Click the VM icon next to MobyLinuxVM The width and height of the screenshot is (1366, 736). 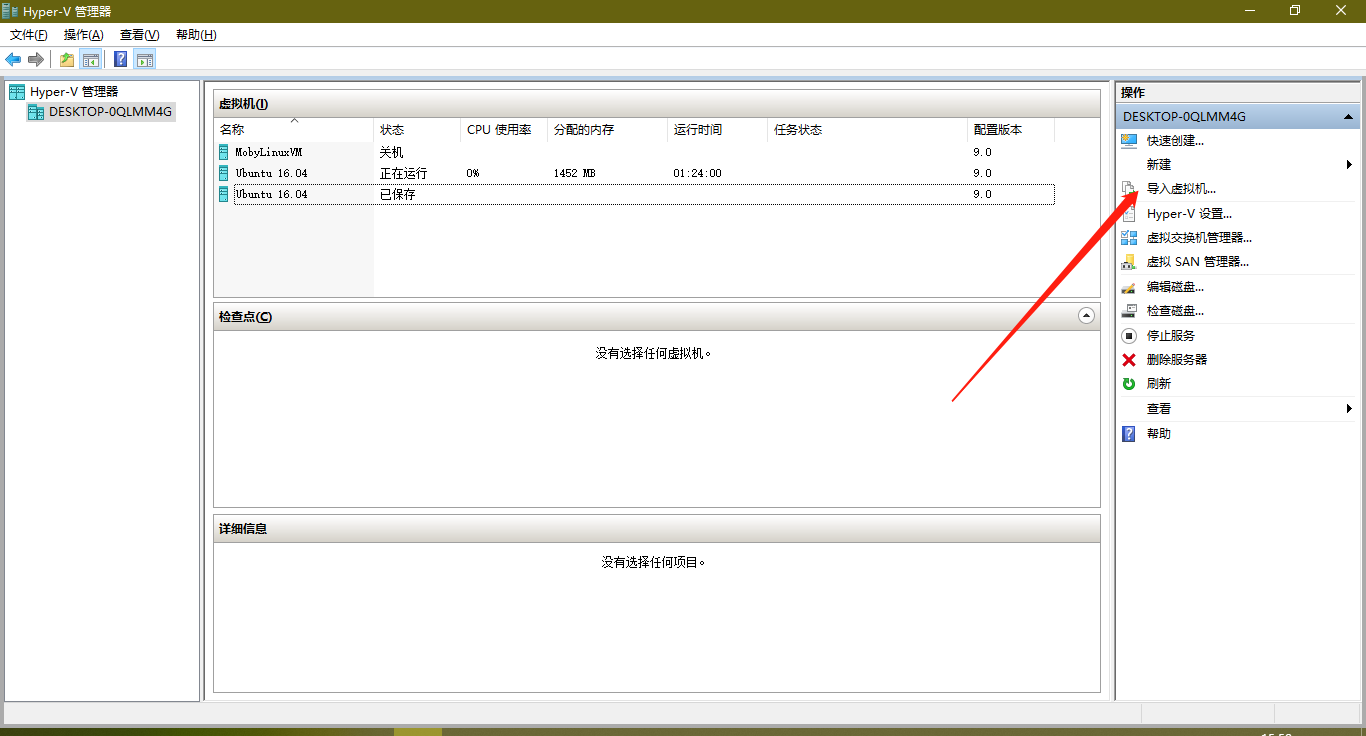point(223,152)
